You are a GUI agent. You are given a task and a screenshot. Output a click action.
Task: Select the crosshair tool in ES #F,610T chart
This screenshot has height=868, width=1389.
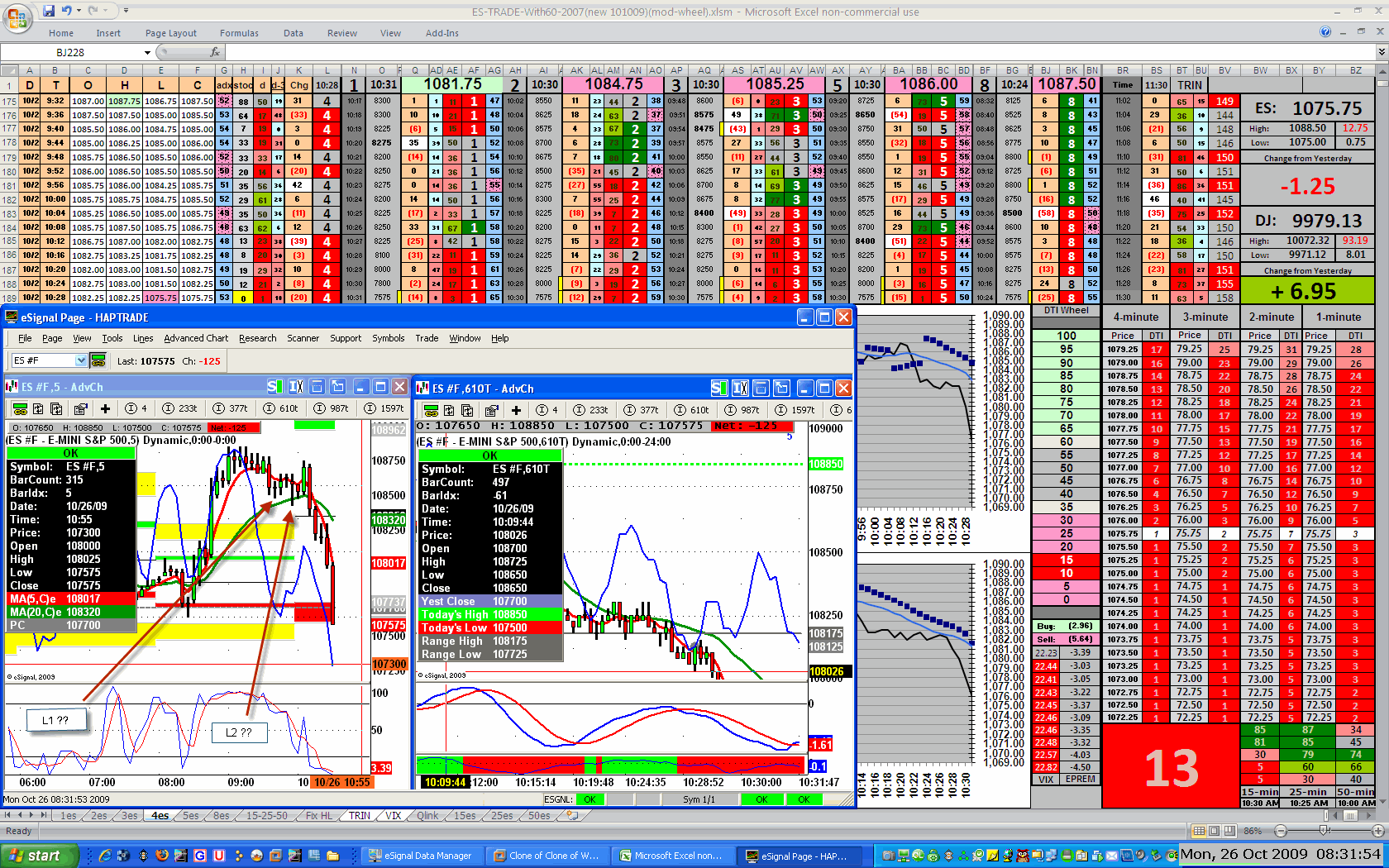[x=516, y=410]
